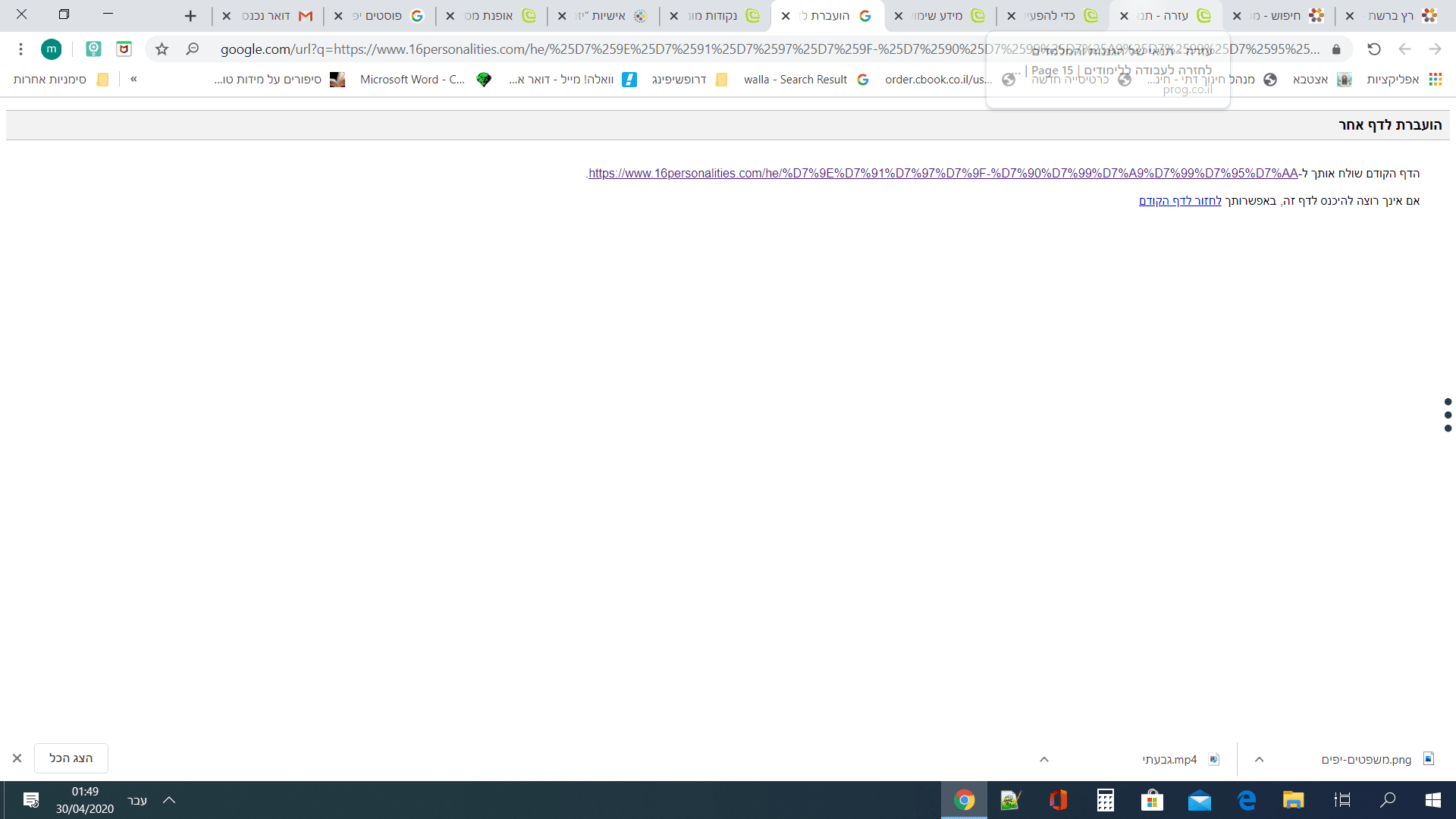
Task: Open the Mail app from the taskbar
Action: [x=1199, y=800]
